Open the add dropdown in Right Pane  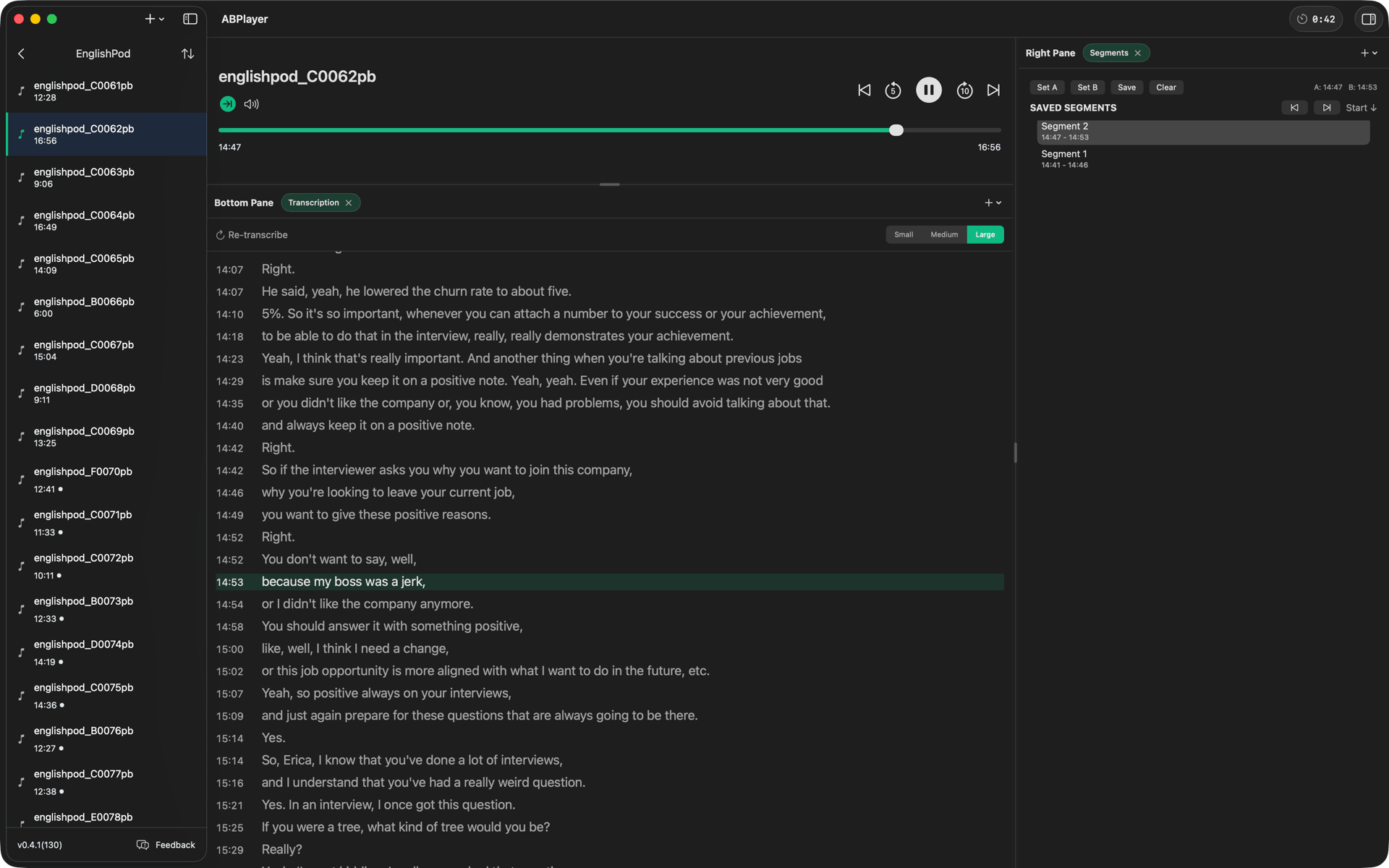[1368, 53]
